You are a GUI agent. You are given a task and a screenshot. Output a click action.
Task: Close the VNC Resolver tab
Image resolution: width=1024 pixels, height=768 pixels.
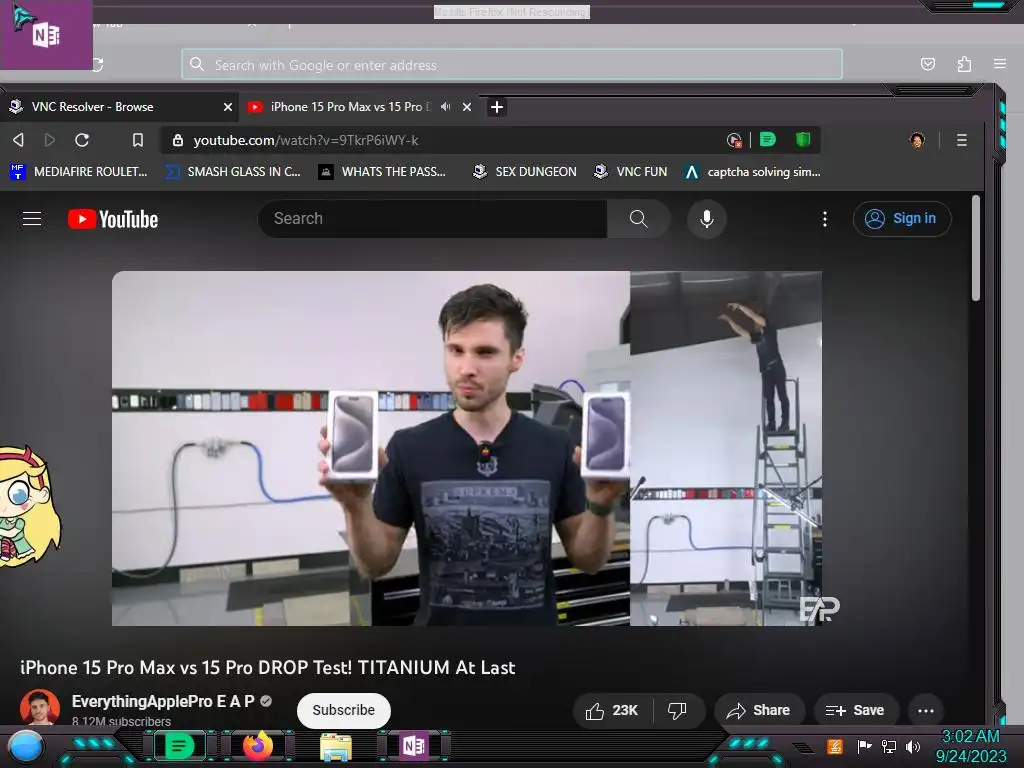click(x=228, y=107)
